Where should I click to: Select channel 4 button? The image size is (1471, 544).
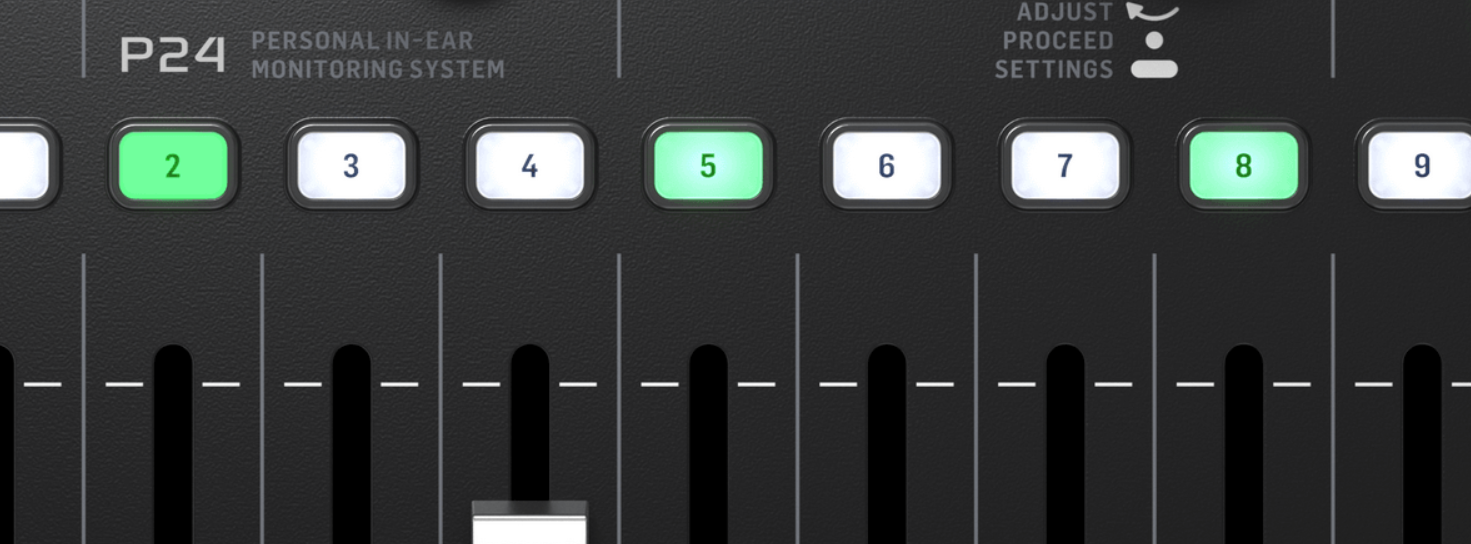[x=530, y=165]
